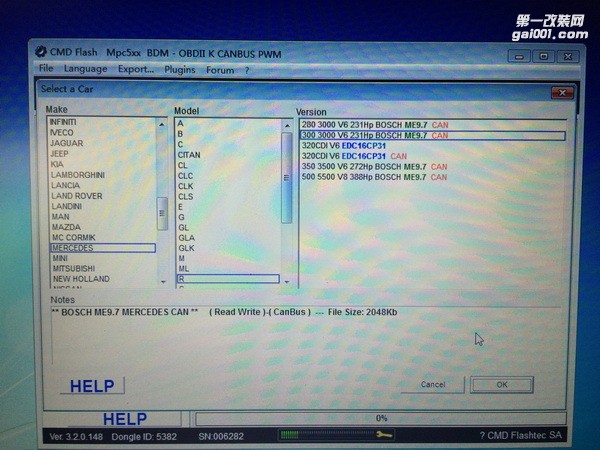This screenshot has height=450, width=600.
Task: Open the Export... menu
Action: (x=135, y=69)
